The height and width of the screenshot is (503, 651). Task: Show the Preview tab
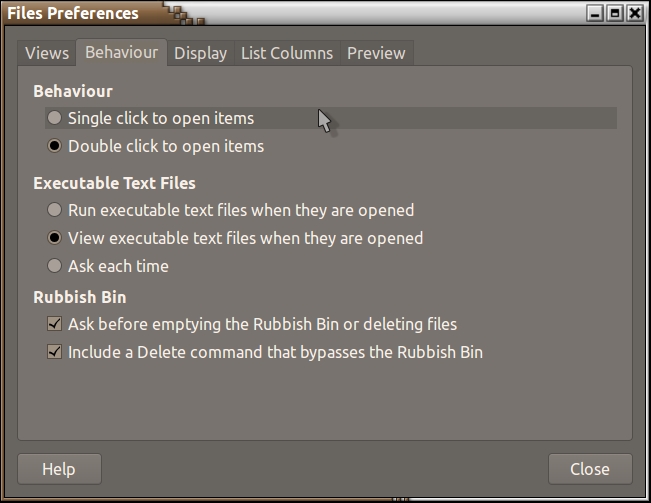[x=376, y=53]
